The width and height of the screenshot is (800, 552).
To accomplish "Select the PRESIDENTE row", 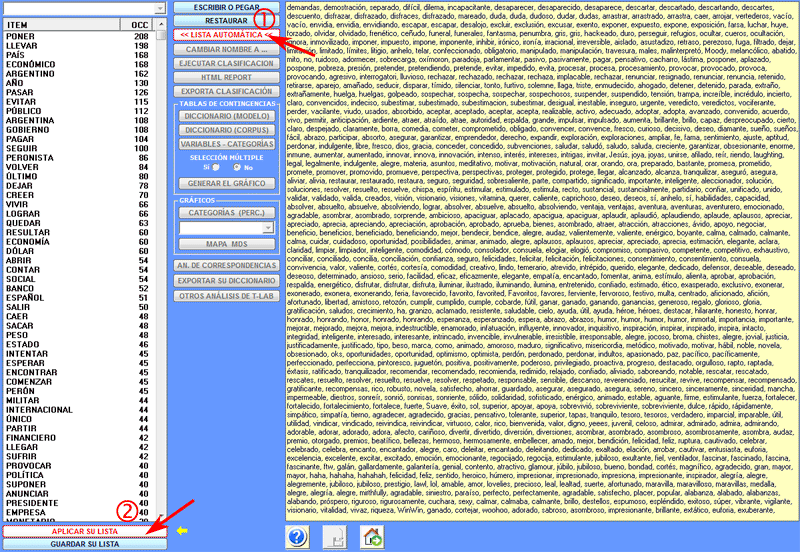I will point(79,503).
